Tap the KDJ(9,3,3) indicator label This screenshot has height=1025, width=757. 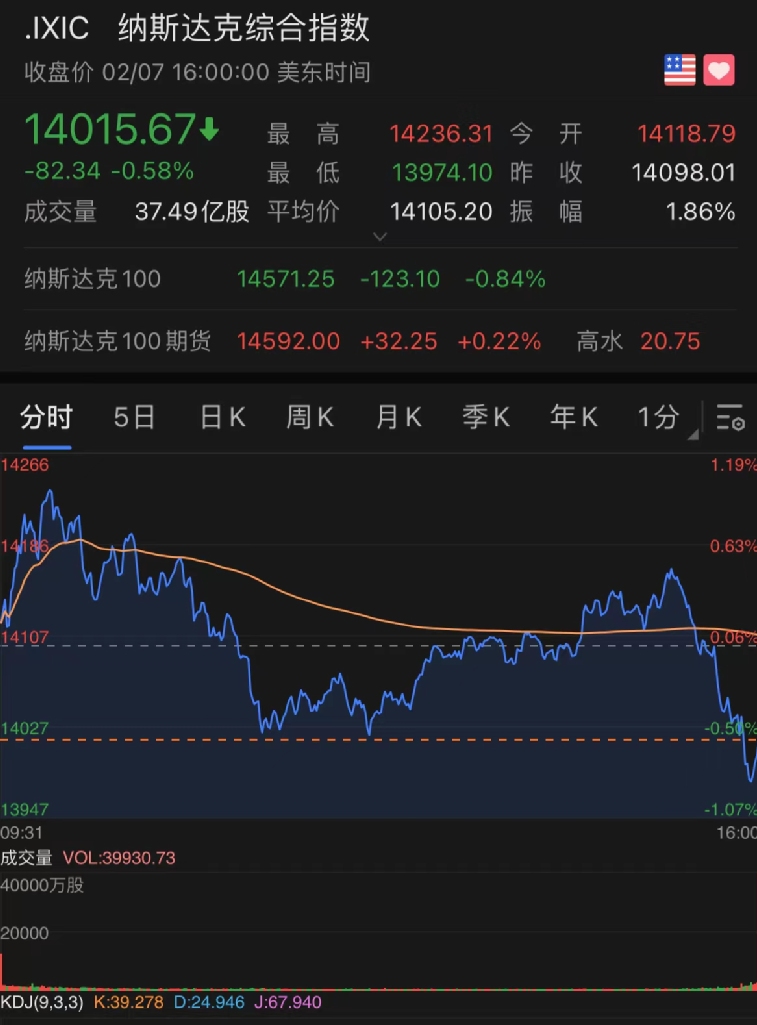coord(42,1002)
